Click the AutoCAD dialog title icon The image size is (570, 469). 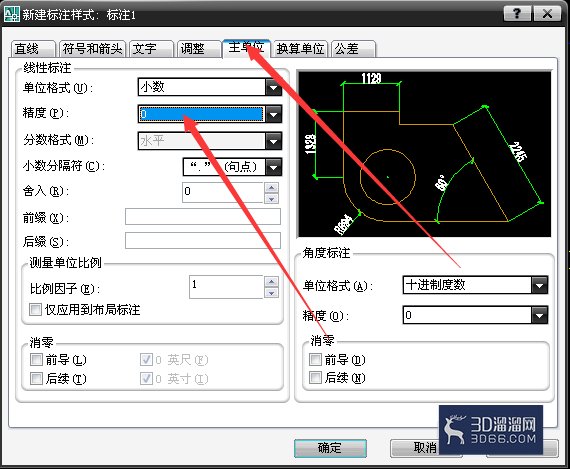(x=11, y=14)
